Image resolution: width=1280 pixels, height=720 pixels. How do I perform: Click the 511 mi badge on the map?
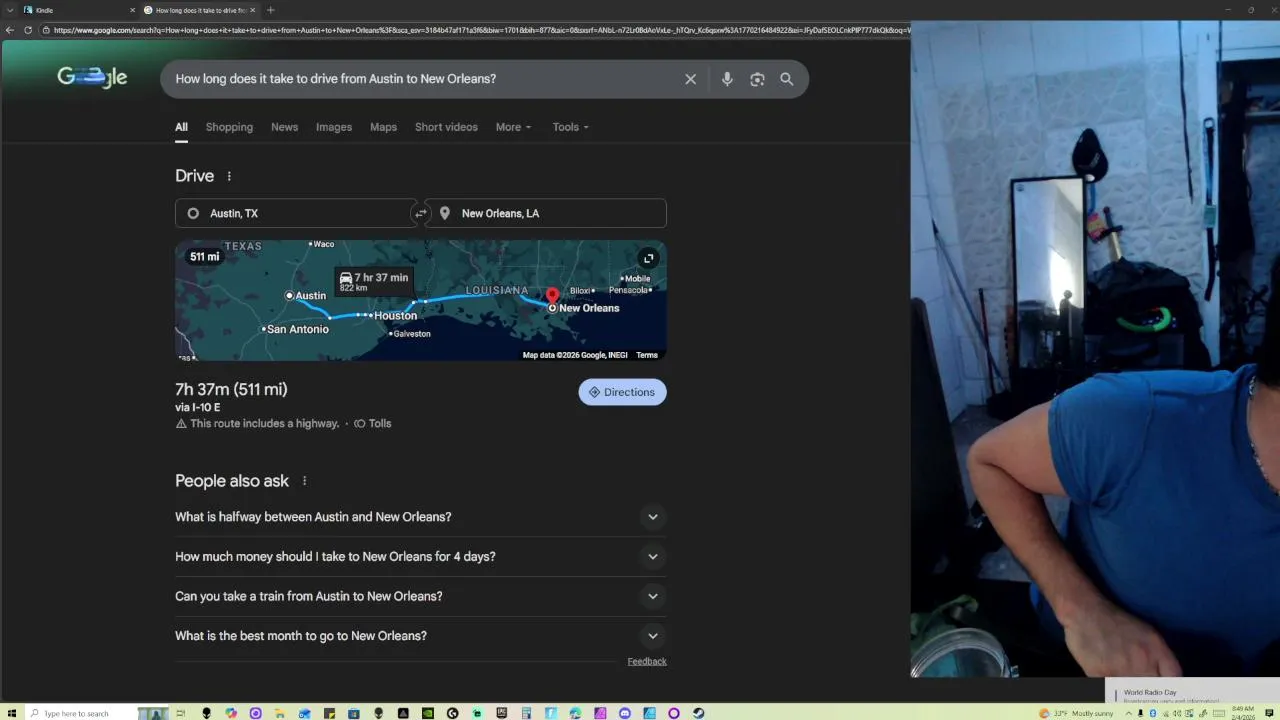pos(205,257)
